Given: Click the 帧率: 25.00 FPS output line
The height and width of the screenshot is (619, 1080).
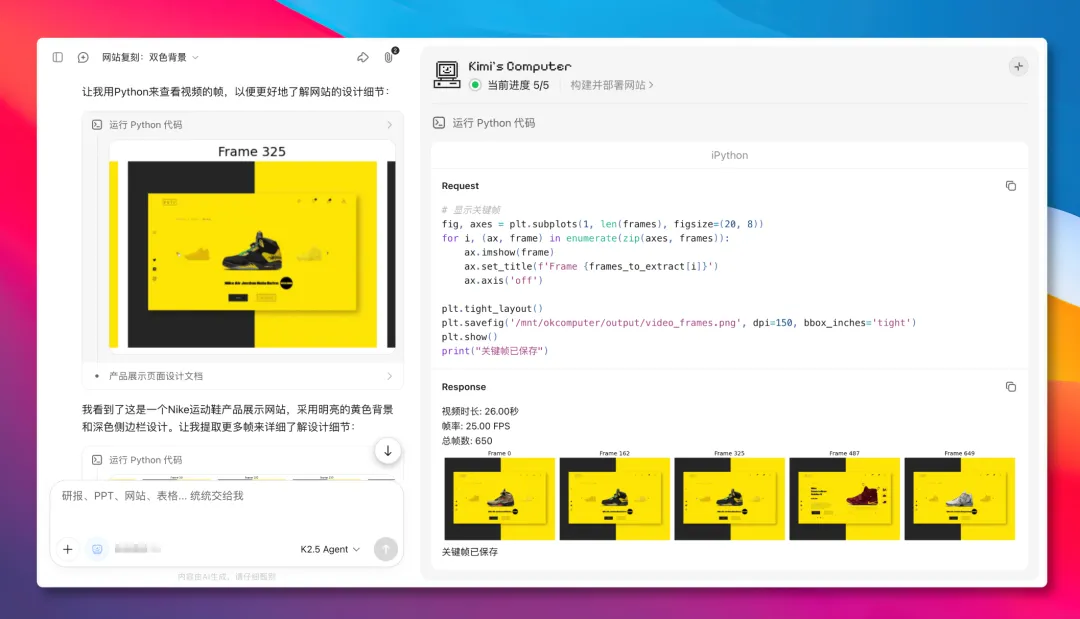Looking at the screenshot, I should (476, 426).
